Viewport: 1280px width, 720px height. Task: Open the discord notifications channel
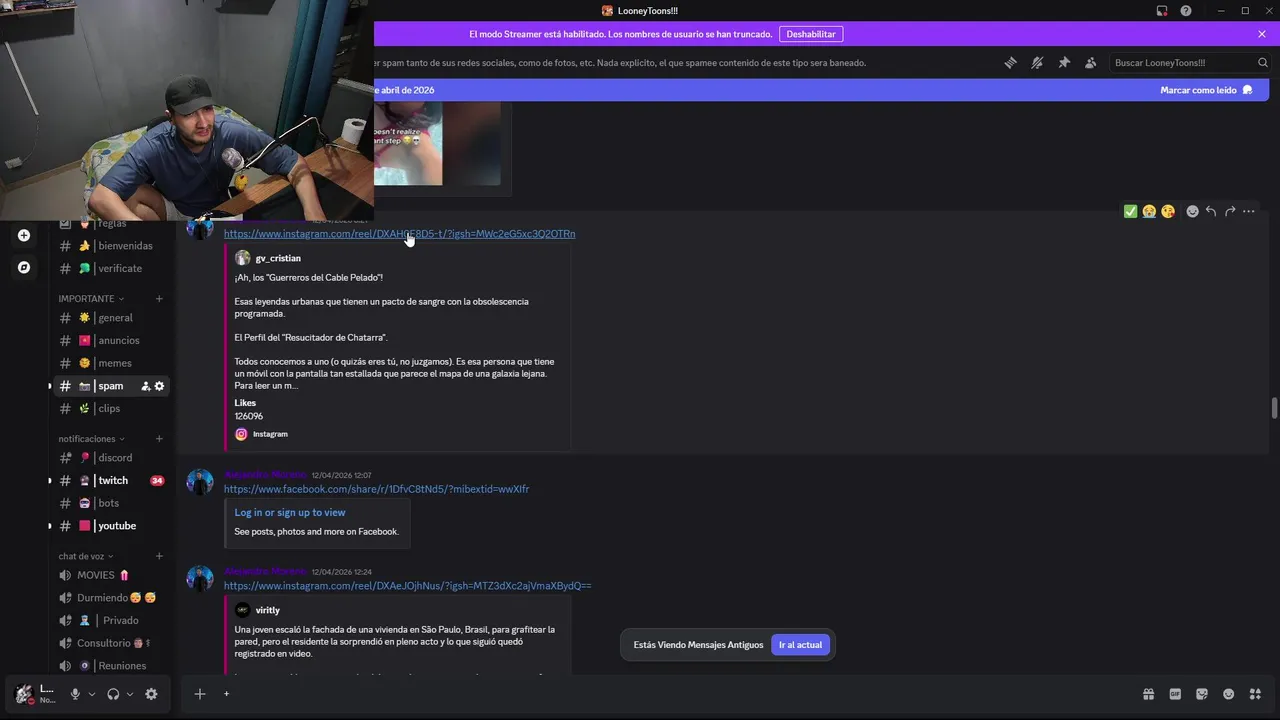click(110, 458)
